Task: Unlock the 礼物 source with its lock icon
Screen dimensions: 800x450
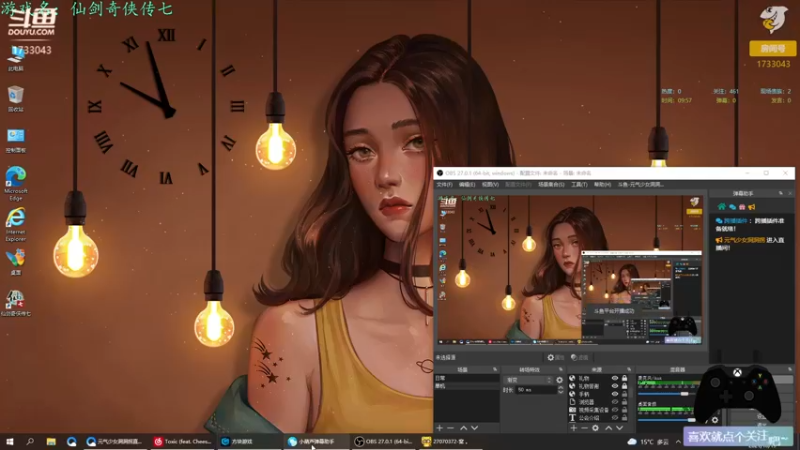Action: (624, 378)
